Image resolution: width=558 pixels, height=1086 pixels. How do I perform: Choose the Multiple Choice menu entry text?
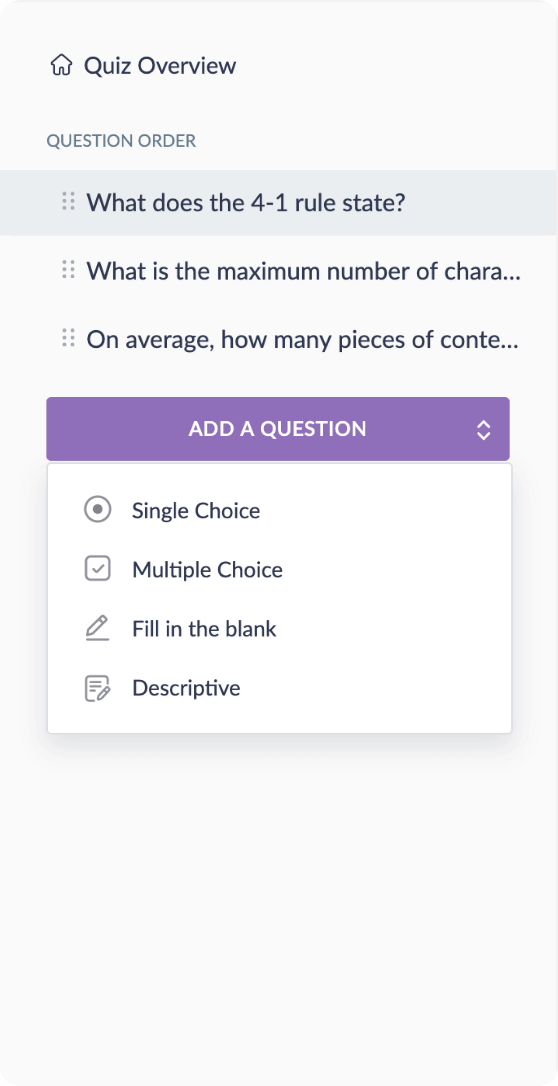click(207, 570)
